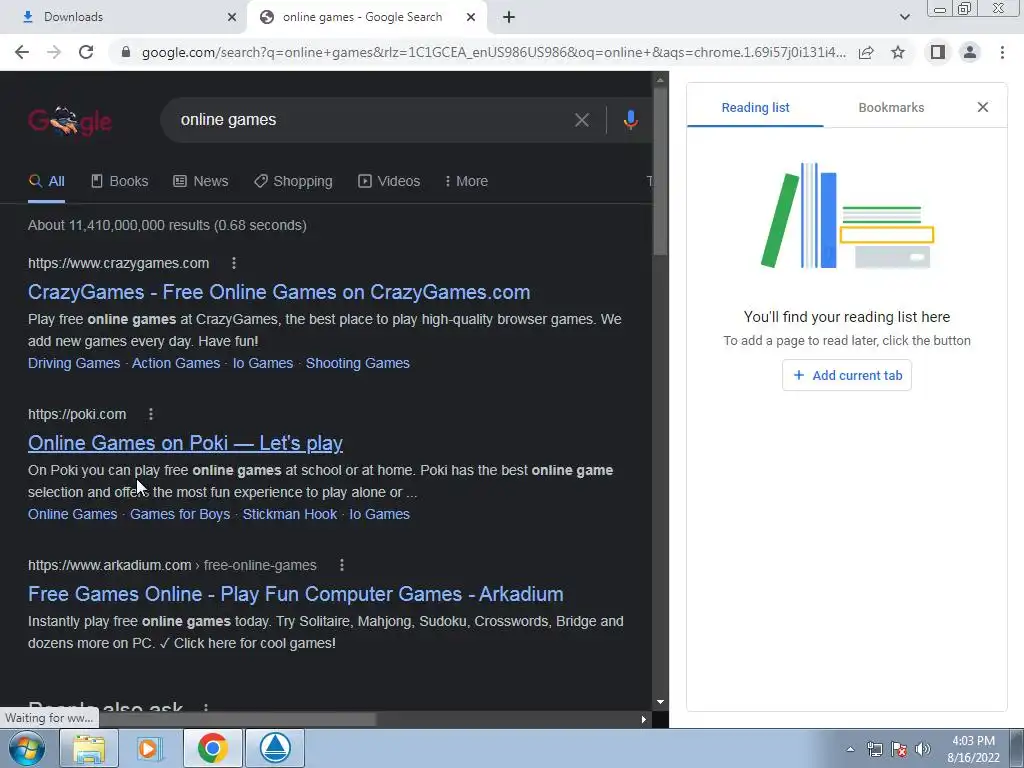
Task: Toggle the side panel icon in toolbar
Action: pyautogui.click(x=938, y=52)
